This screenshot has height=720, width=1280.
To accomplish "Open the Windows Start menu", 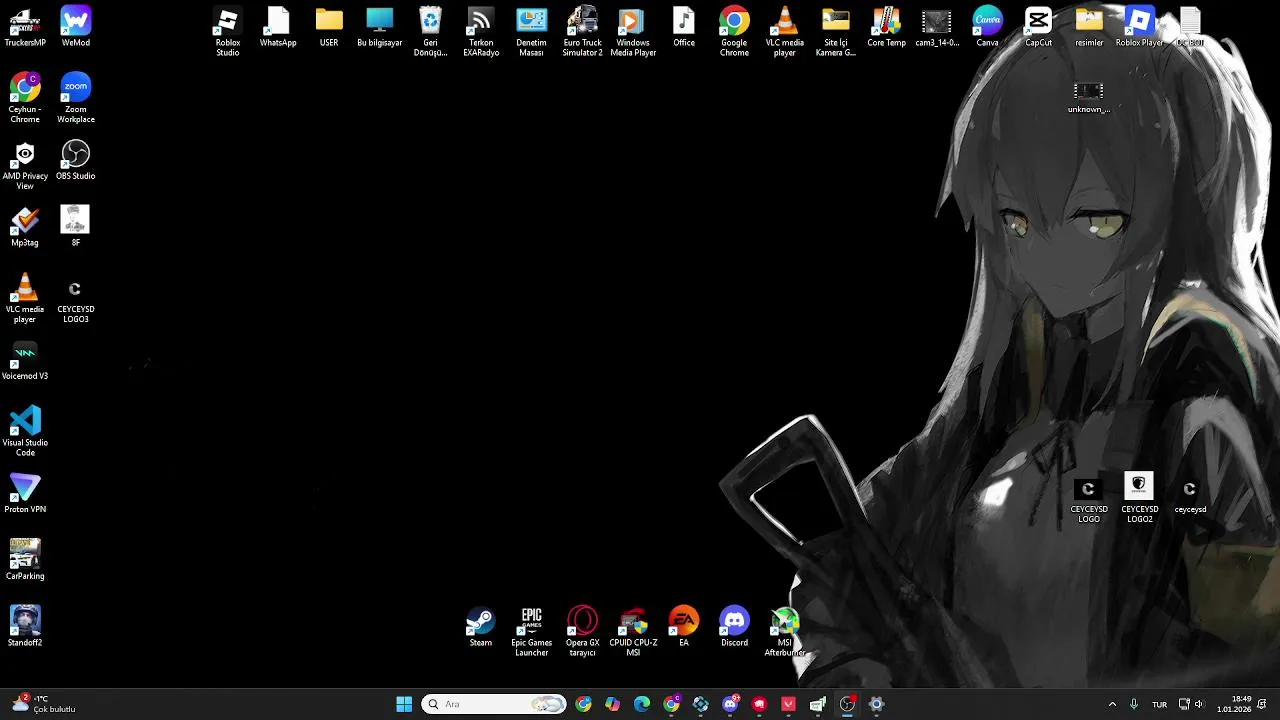I will click(x=404, y=704).
